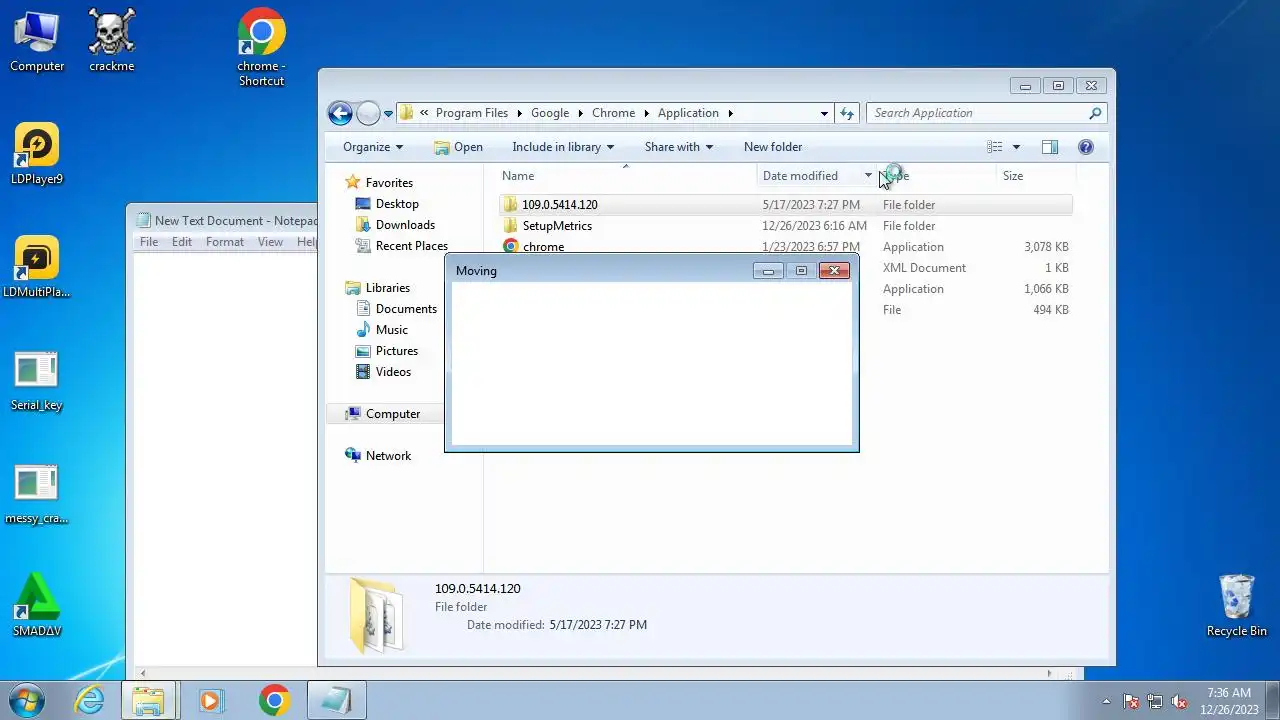This screenshot has width=1280, height=720.
Task: Select the Program Files breadcrumb
Action: (472, 113)
